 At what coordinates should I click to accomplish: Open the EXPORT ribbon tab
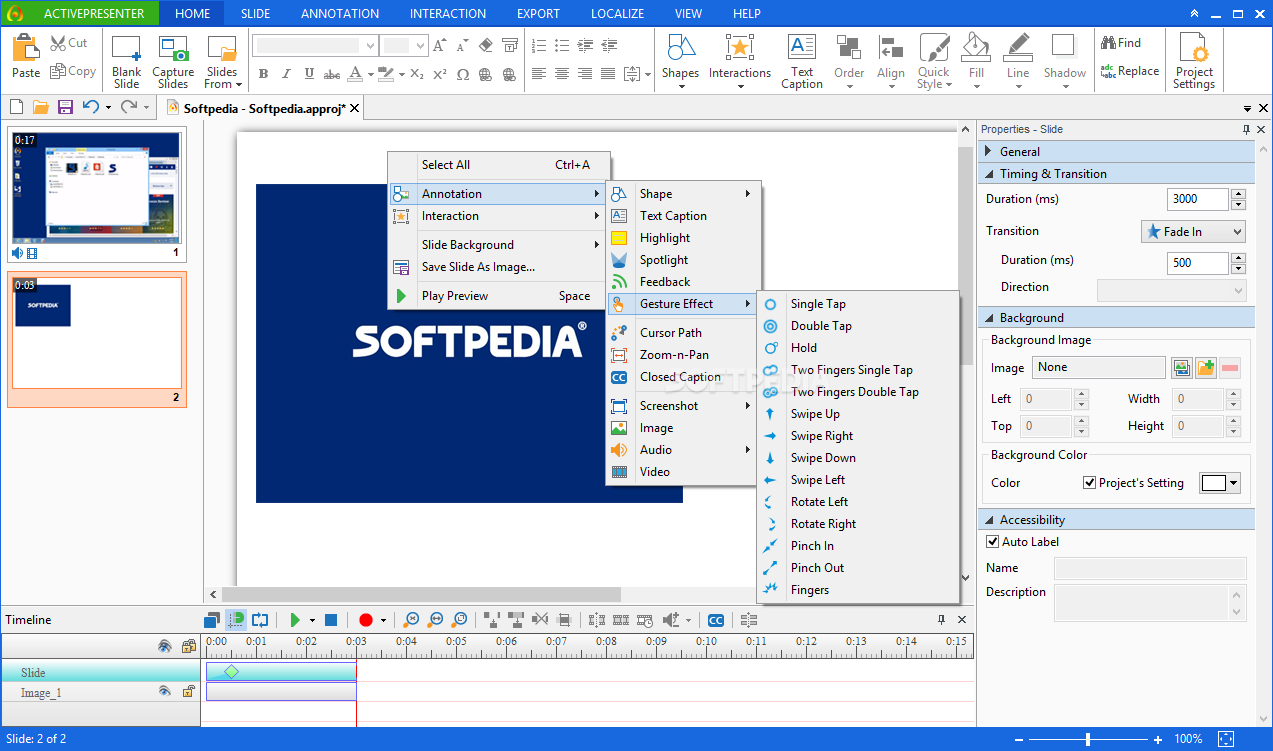click(x=538, y=14)
